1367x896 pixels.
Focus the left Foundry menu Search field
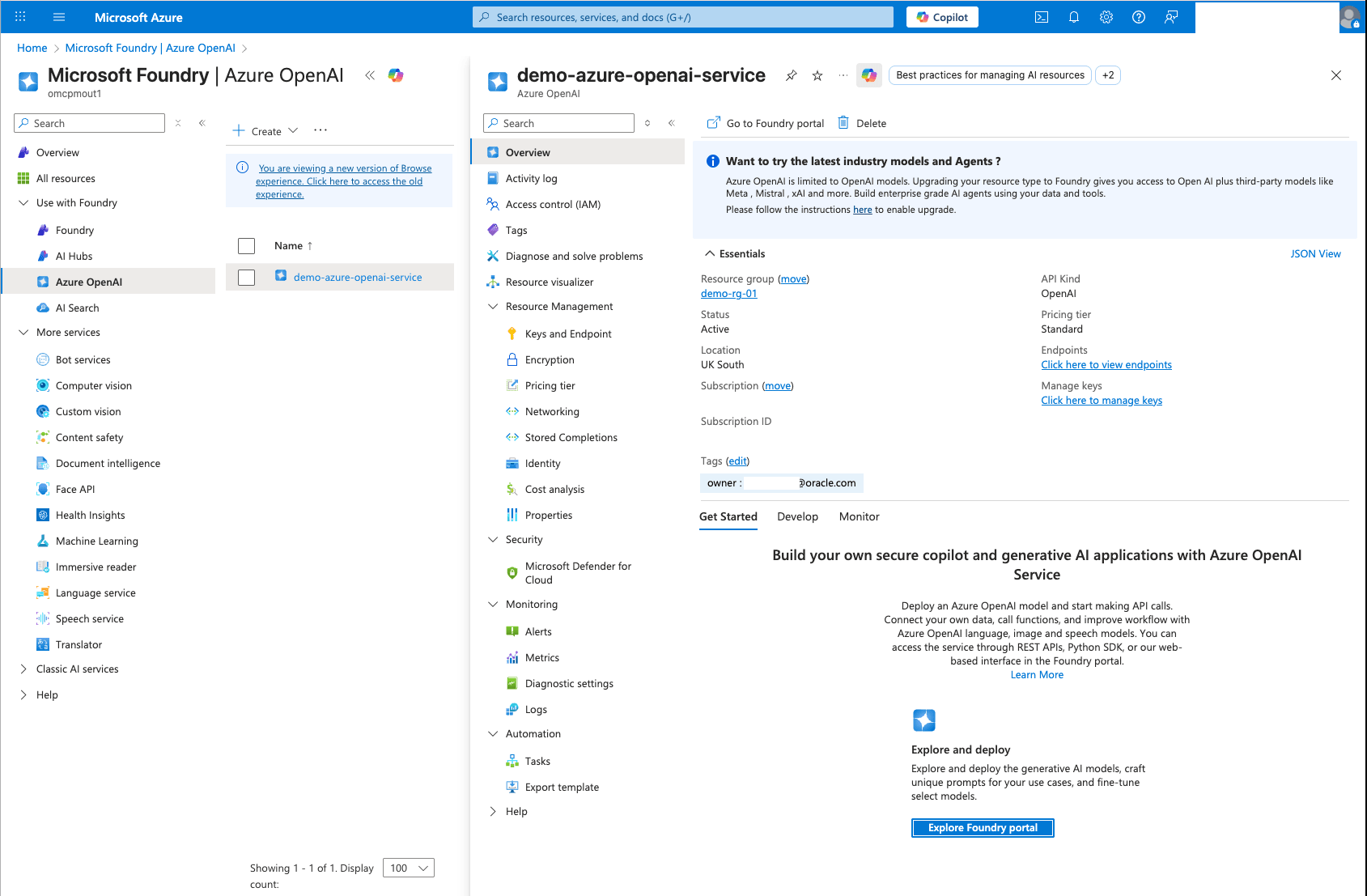pyautogui.click(x=90, y=123)
